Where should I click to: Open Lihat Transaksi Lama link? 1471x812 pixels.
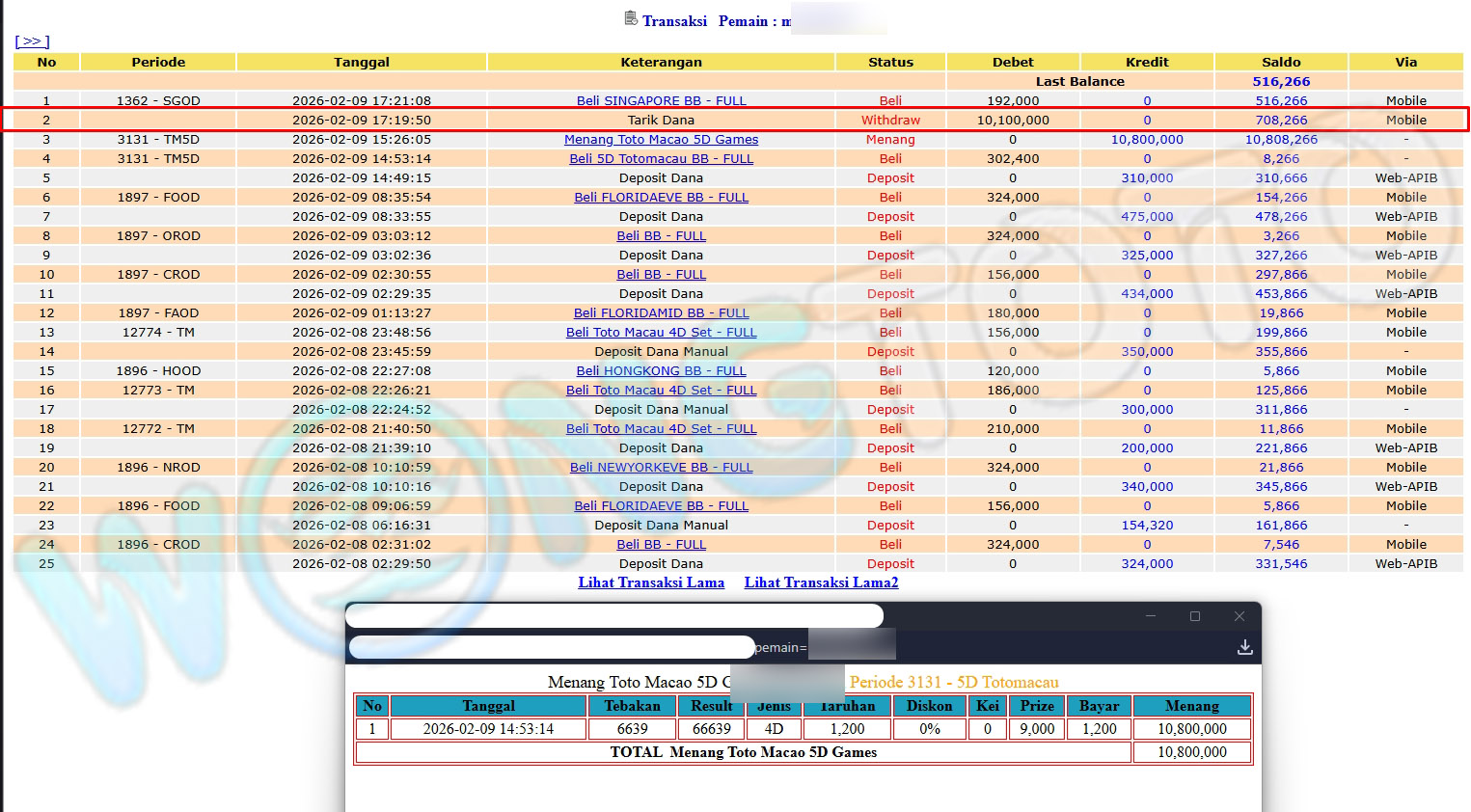(x=651, y=582)
